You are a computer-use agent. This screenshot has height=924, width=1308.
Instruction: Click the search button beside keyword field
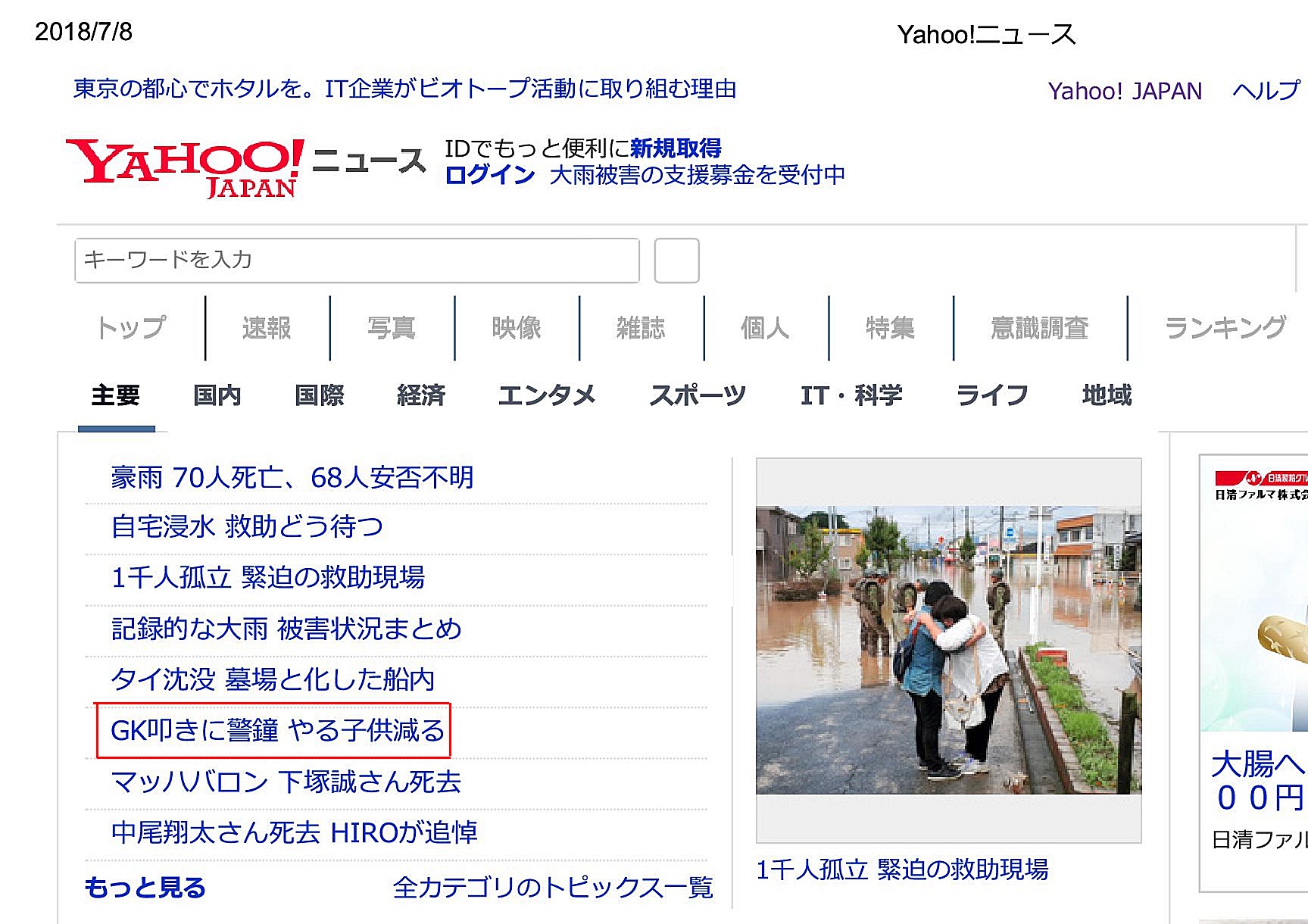tap(676, 261)
